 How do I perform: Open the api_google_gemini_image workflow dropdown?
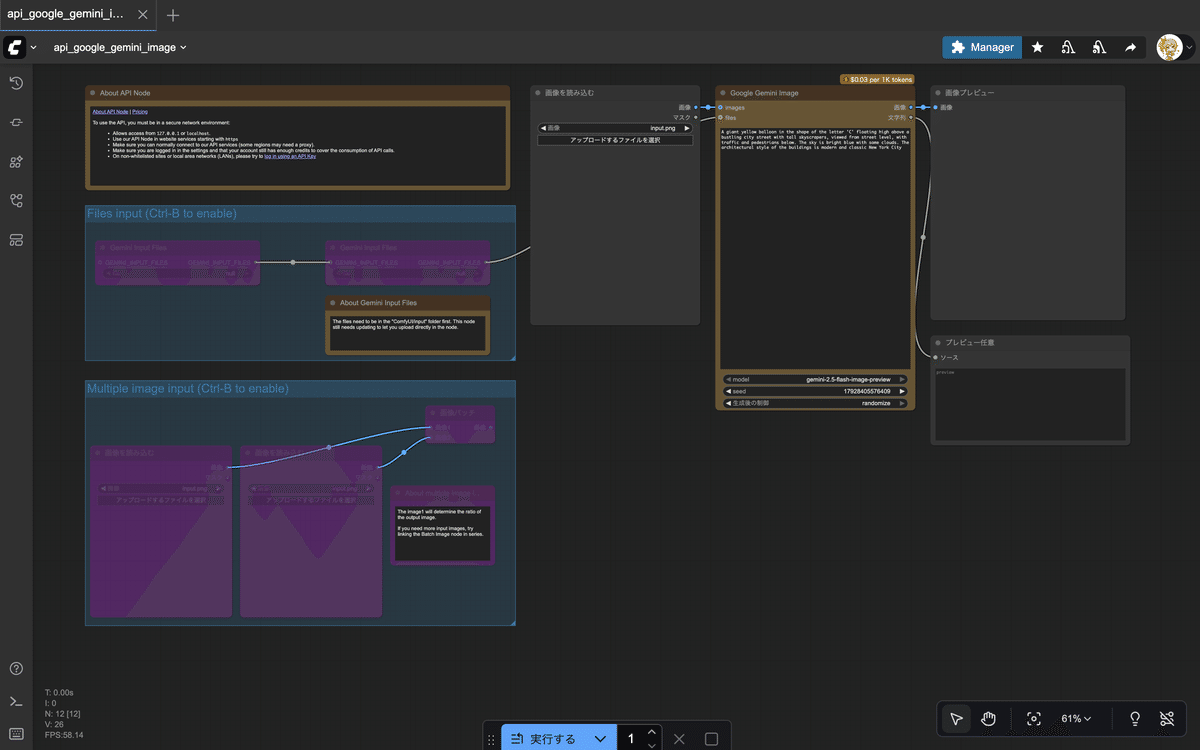point(120,47)
